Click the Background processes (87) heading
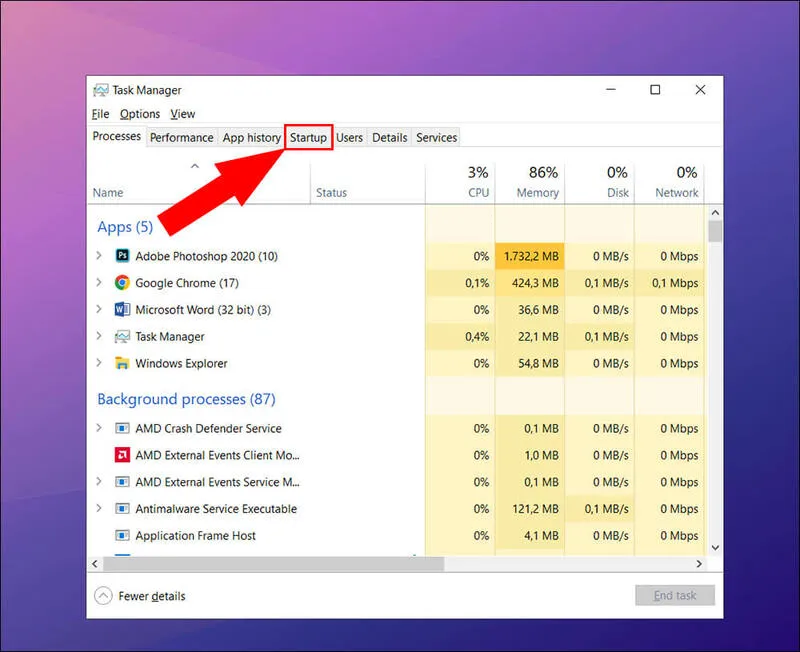This screenshot has height=652, width=800. [x=186, y=399]
